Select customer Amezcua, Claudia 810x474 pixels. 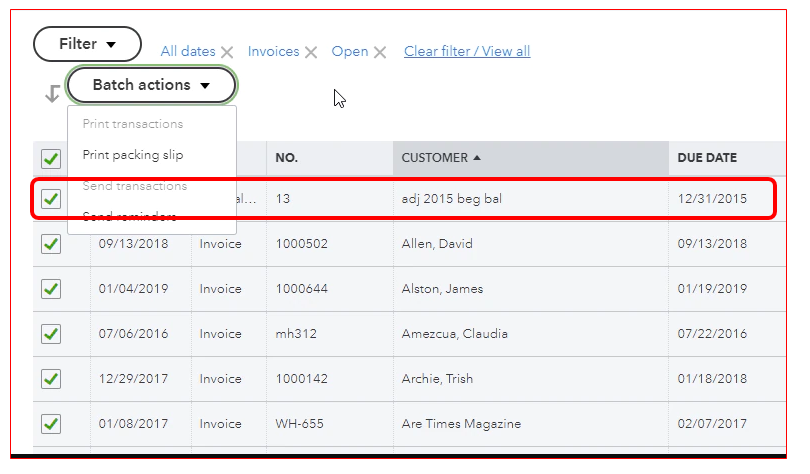click(x=455, y=334)
